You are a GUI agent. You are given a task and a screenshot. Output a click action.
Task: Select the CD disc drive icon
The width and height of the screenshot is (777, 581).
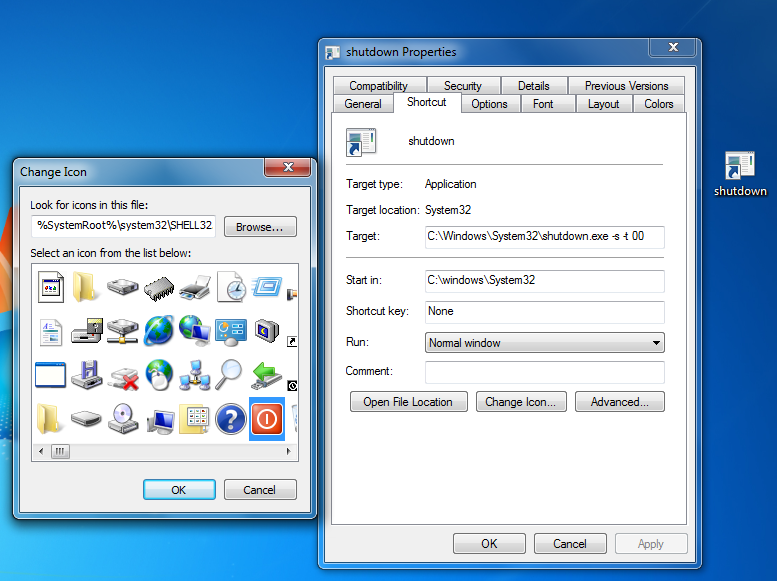pos(123,419)
